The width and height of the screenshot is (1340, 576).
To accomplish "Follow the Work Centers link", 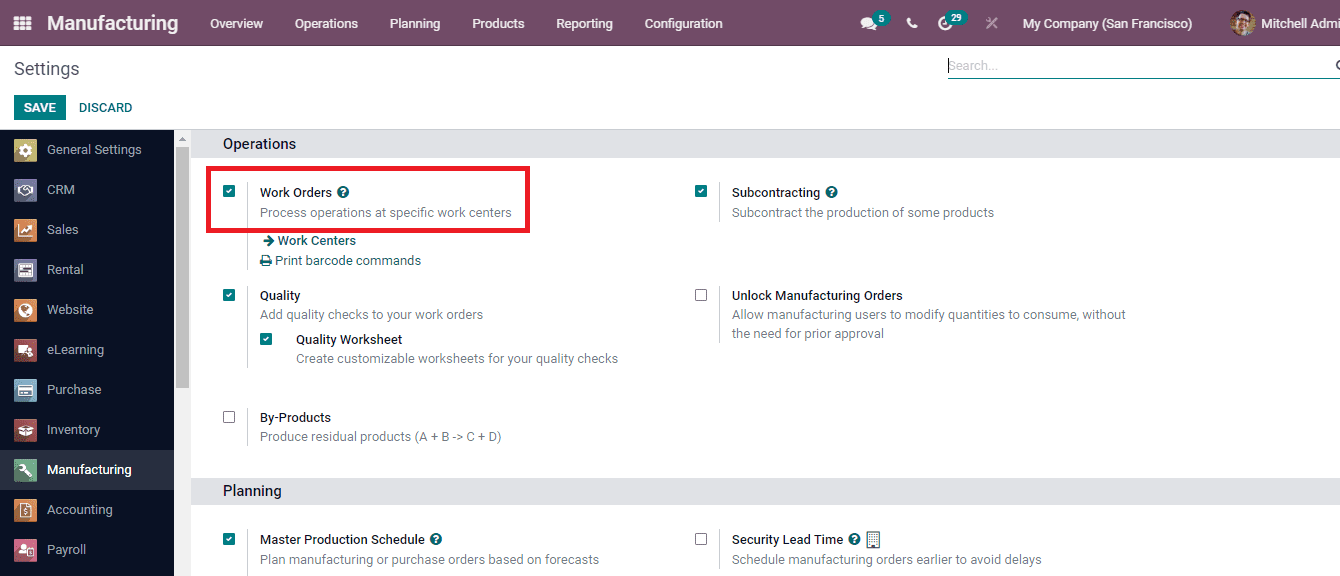I will tap(316, 240).
